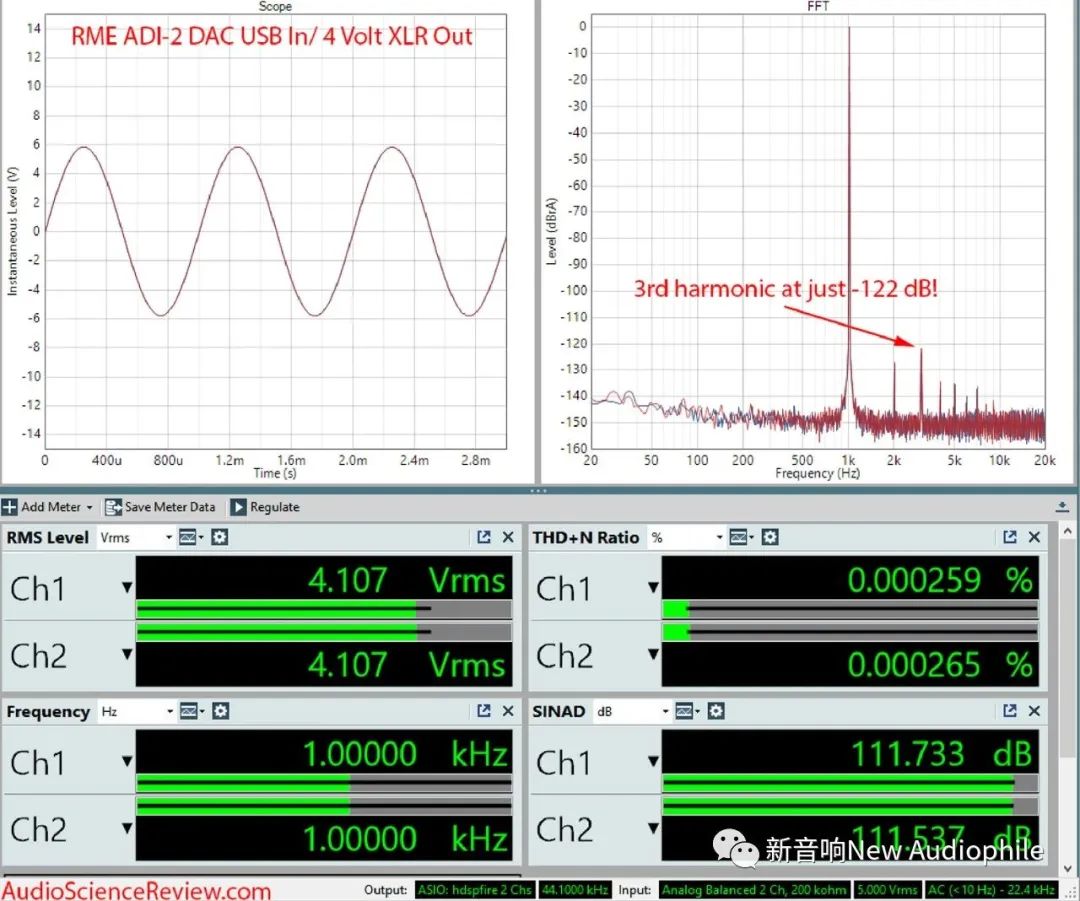
Task: Expand RMS Level Ch2 channel dropdown
Action: [x=127, y=654]
